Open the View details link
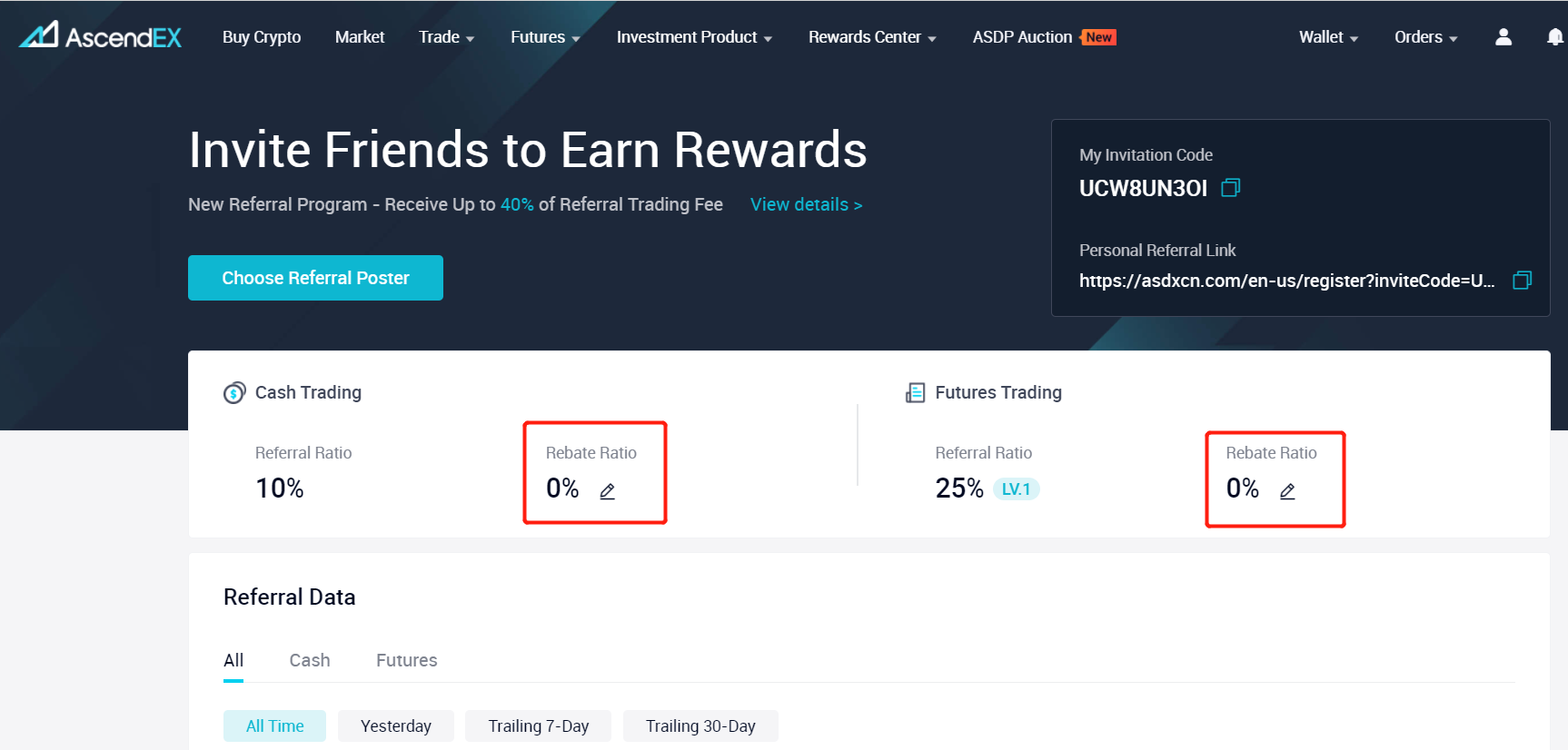The image size is (1568, 750). (806, 205)
